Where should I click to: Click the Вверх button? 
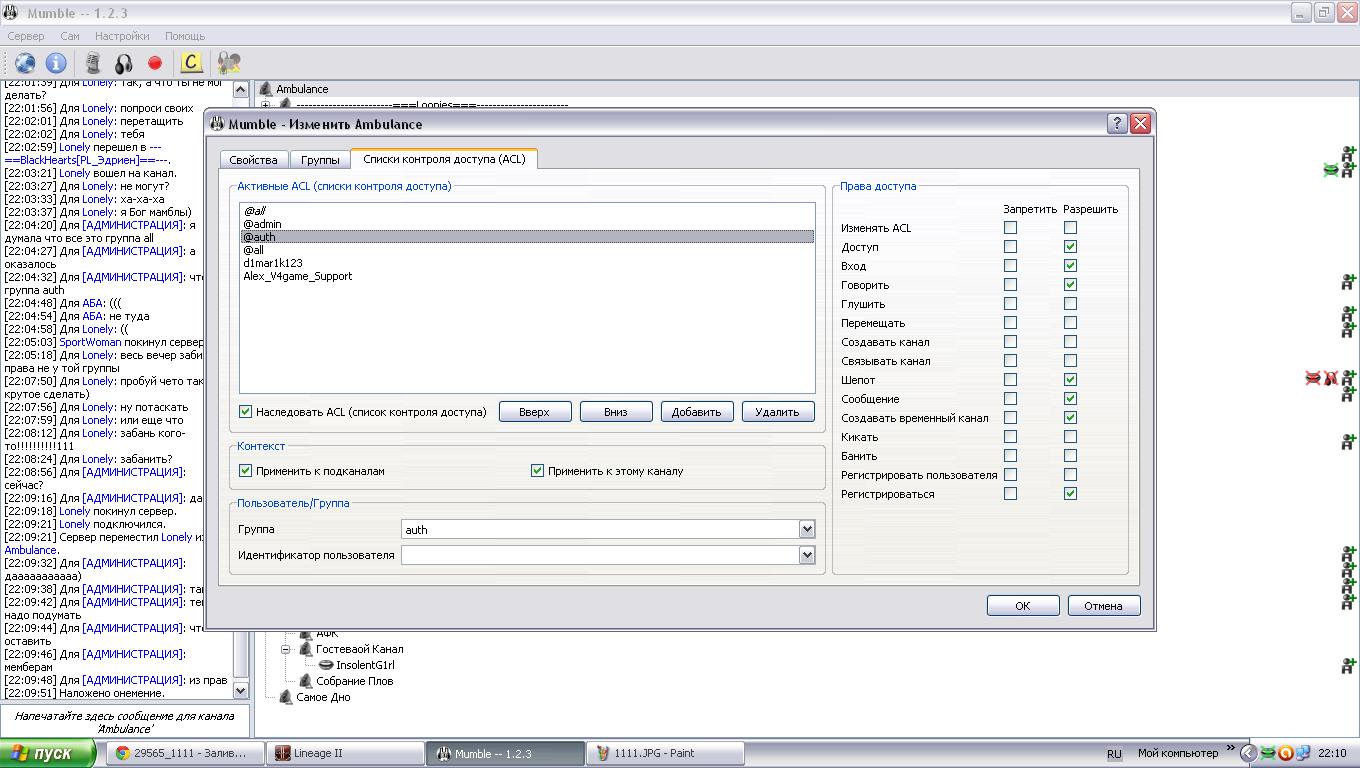click(535, 412)
